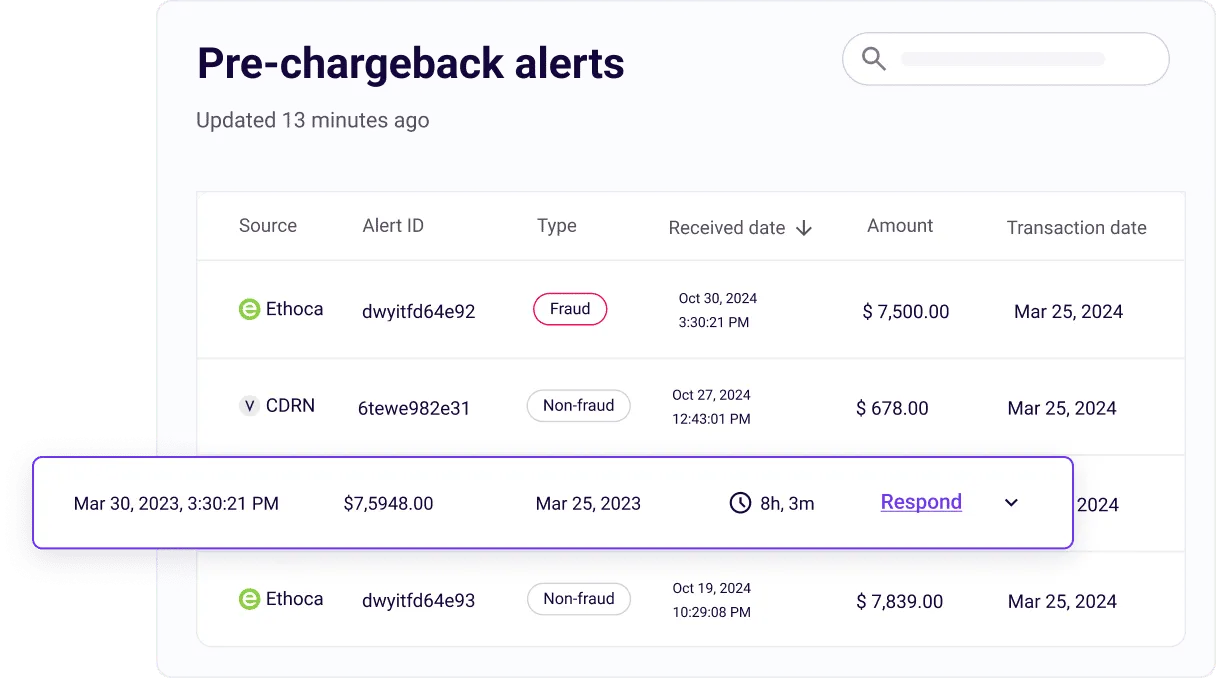Screen dimensions: 1216x678
Task: Click the Fraud type badge
Action: (570, 309)
